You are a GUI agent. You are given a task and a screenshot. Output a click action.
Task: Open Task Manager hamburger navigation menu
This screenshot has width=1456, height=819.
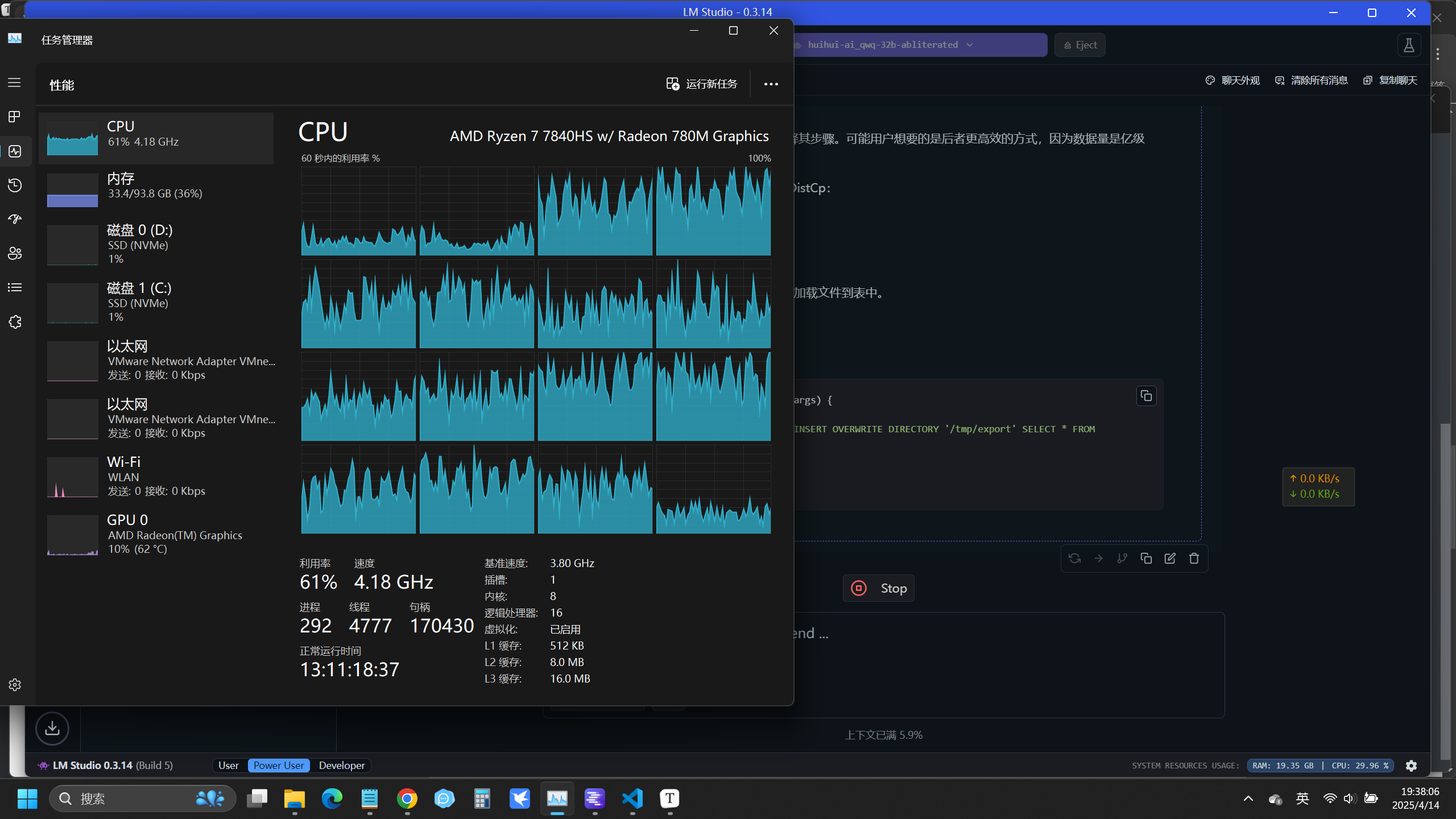(15, 82)
